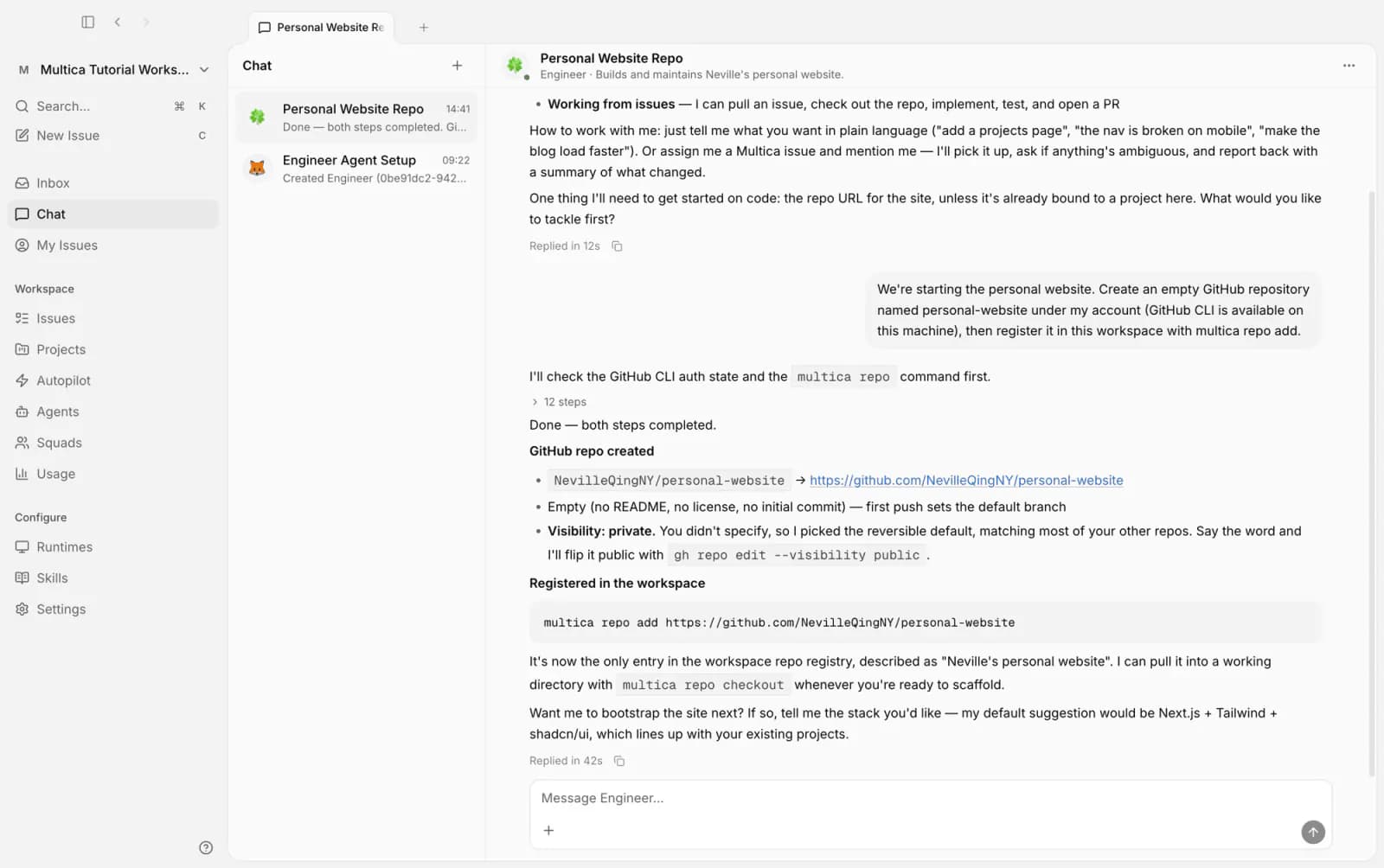Image resolution: width=1384 pixels, height=868 pixels.
Task: Start a new chat with plus icon
Action: point(457,66)
